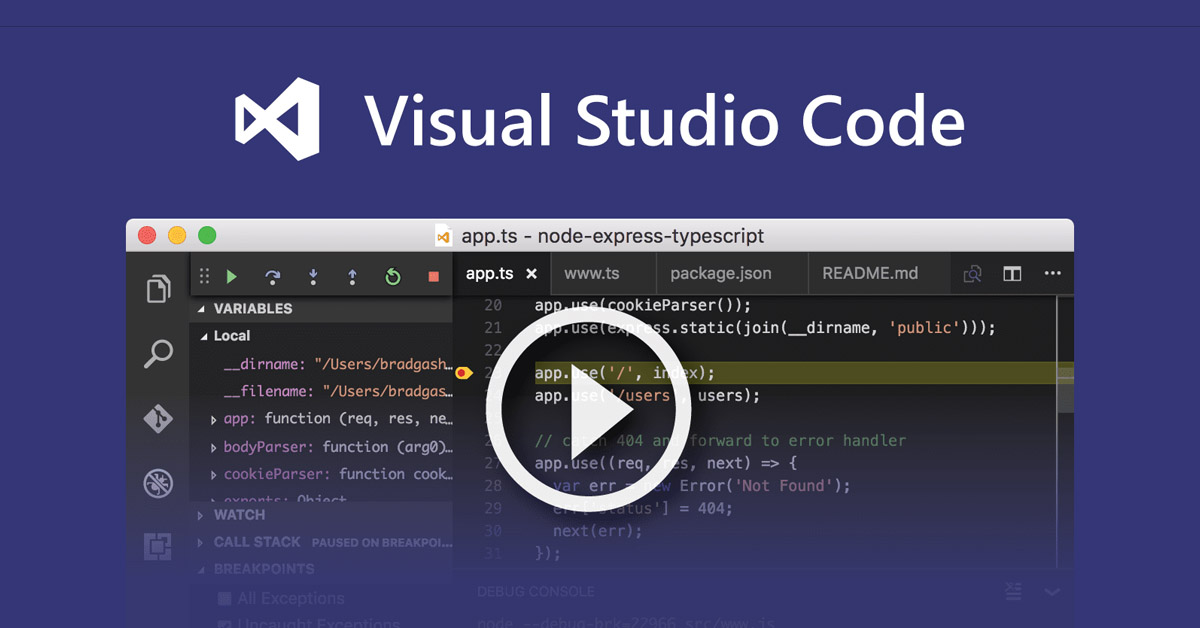Click line number 21 in gutter
The image size is (1200, 628).
tap(493, 328)
